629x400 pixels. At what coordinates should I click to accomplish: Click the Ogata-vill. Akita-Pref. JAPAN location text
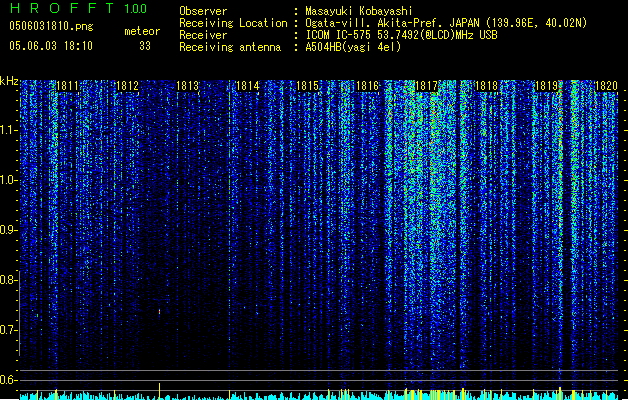tap(446, 23)
